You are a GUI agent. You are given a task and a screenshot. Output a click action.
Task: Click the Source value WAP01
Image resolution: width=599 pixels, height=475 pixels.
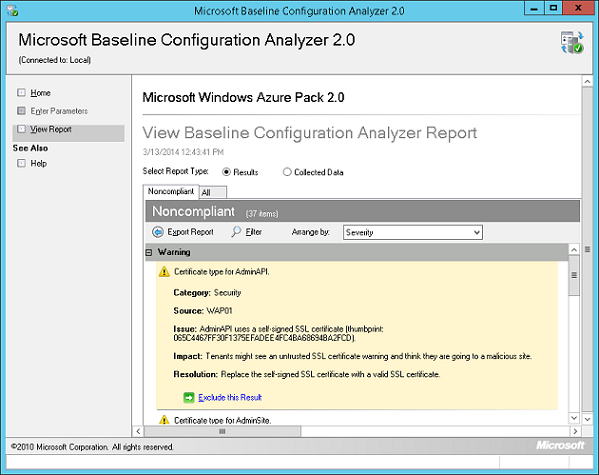coord(219,311)
